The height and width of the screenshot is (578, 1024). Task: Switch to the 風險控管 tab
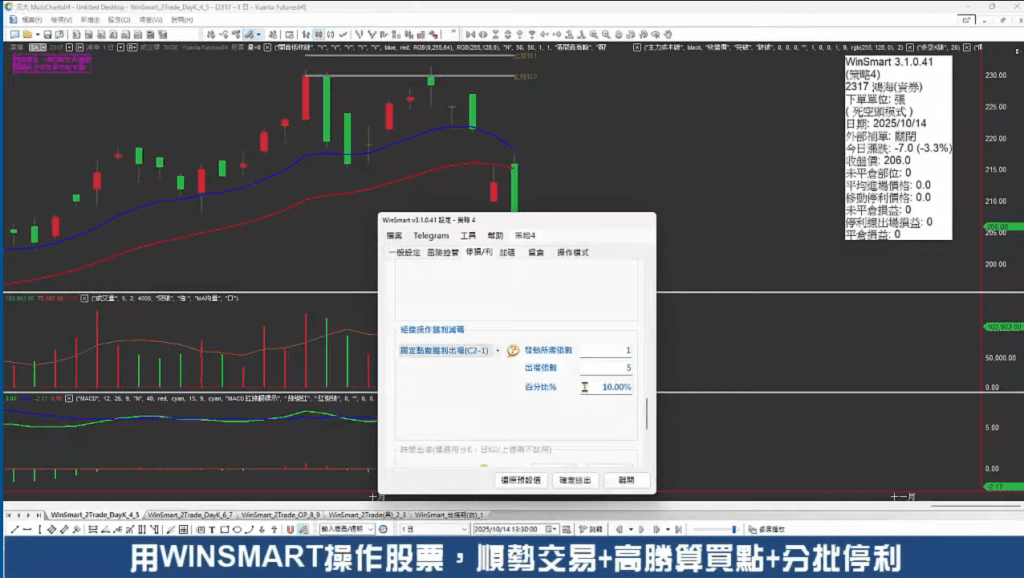coord(444,253)
